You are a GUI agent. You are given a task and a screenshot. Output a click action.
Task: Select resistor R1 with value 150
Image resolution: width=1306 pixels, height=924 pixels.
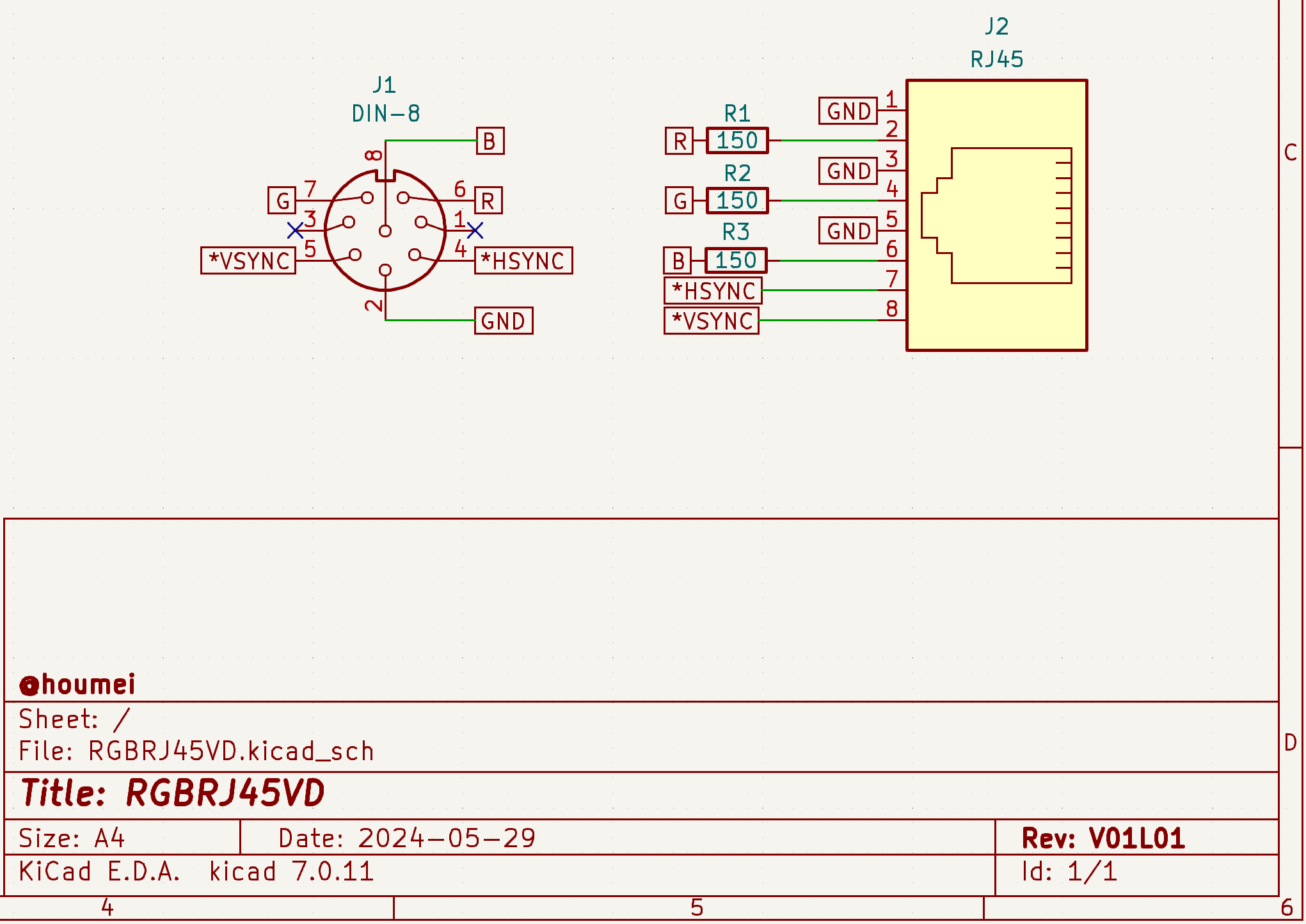[x=736, y=141]
